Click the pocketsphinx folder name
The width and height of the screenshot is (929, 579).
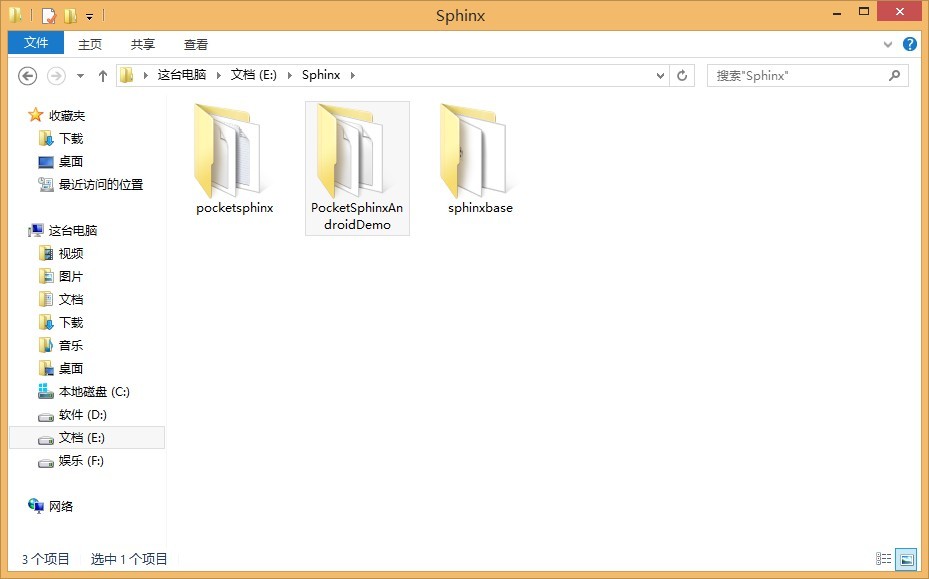click(235, 208)
